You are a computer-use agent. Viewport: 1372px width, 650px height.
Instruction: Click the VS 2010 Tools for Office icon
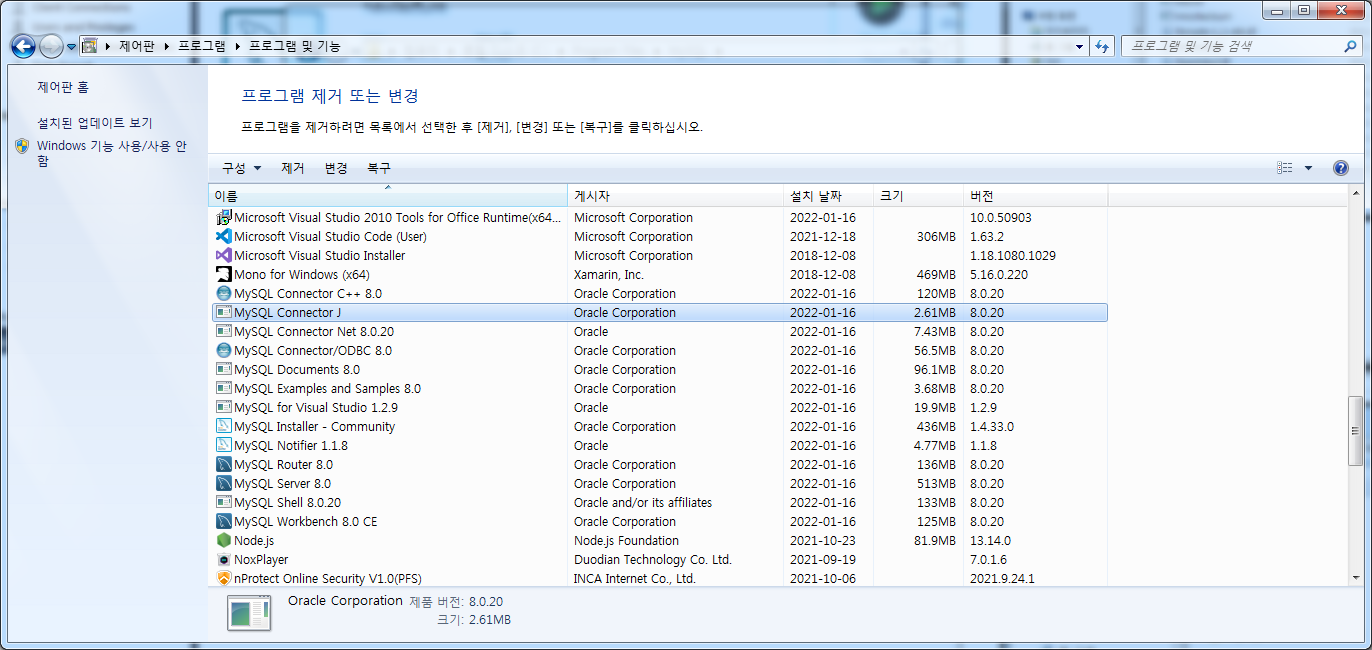point(224,218)
